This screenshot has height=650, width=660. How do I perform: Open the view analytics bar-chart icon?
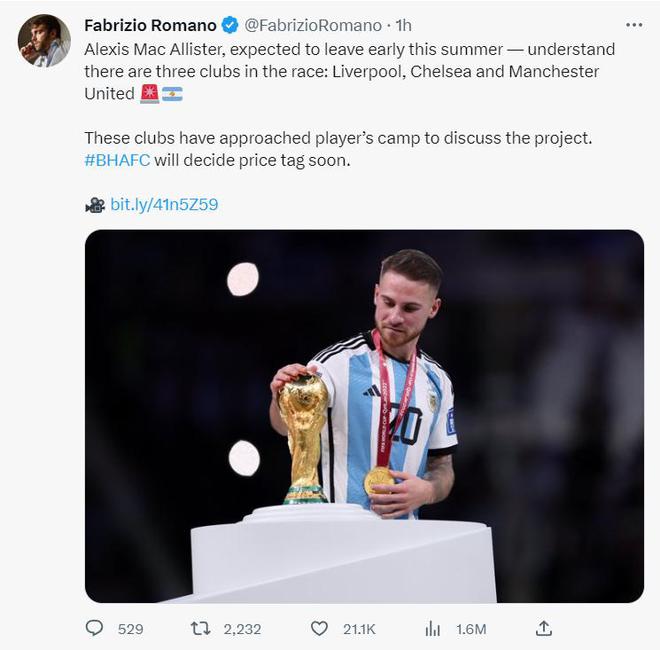[x=433, y=628]
